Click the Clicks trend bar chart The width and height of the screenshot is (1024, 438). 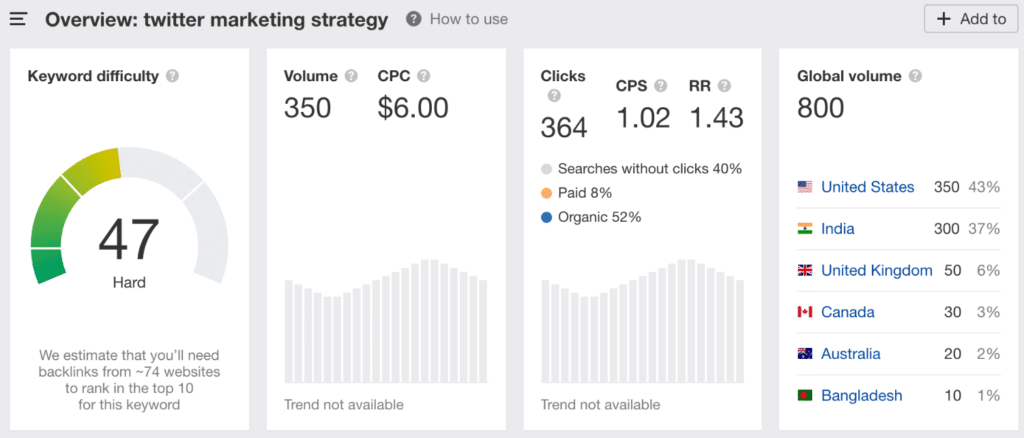[643, 321]
